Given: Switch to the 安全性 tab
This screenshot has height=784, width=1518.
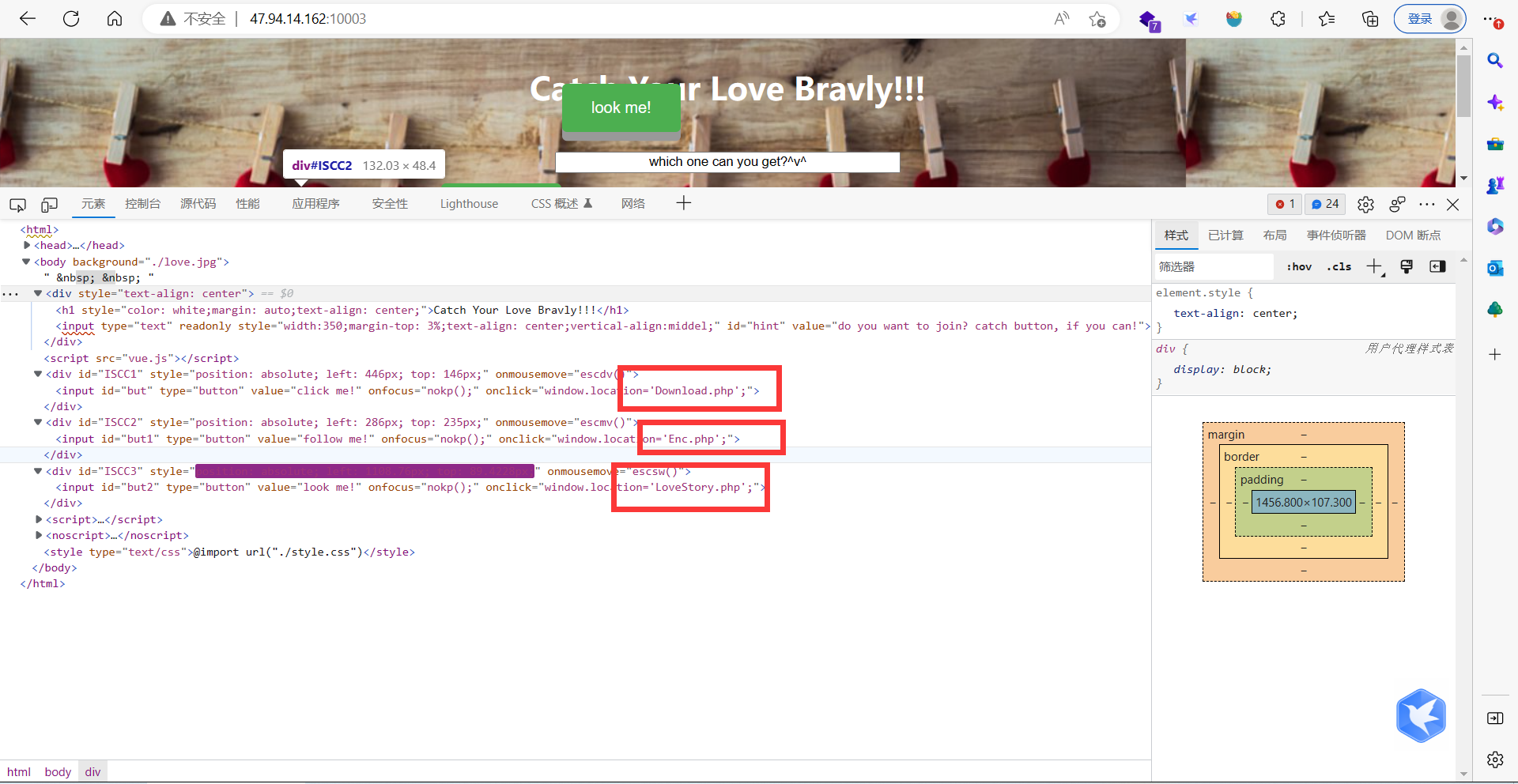Looking at the screenshot, I should 391,204.
